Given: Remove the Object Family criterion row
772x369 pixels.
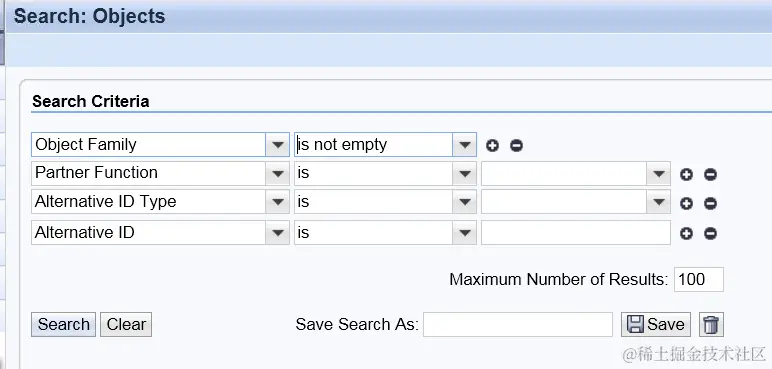Looking at the screenshot, I should 516,145.
